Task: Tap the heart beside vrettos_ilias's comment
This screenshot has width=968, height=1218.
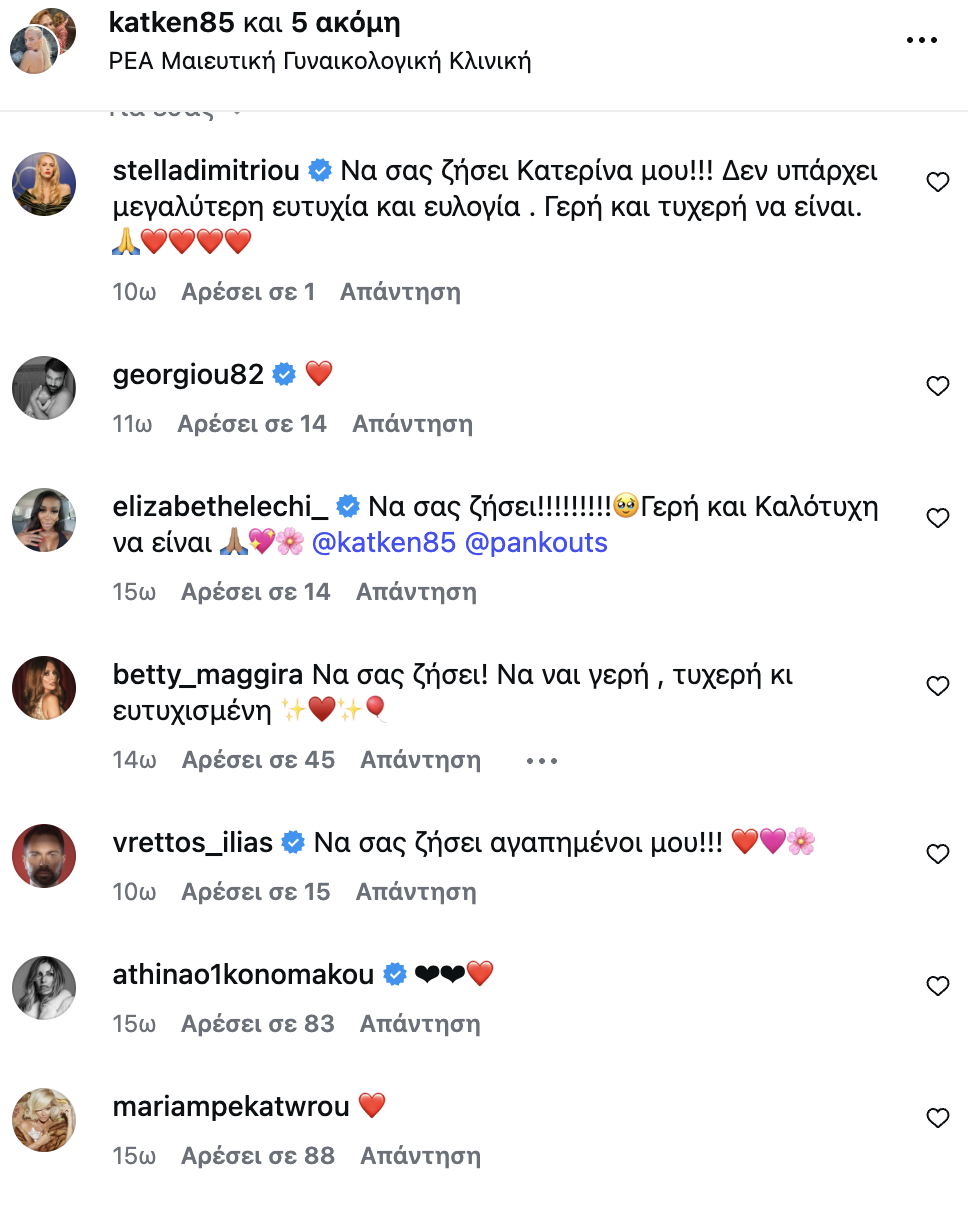Action: [937, 854]
